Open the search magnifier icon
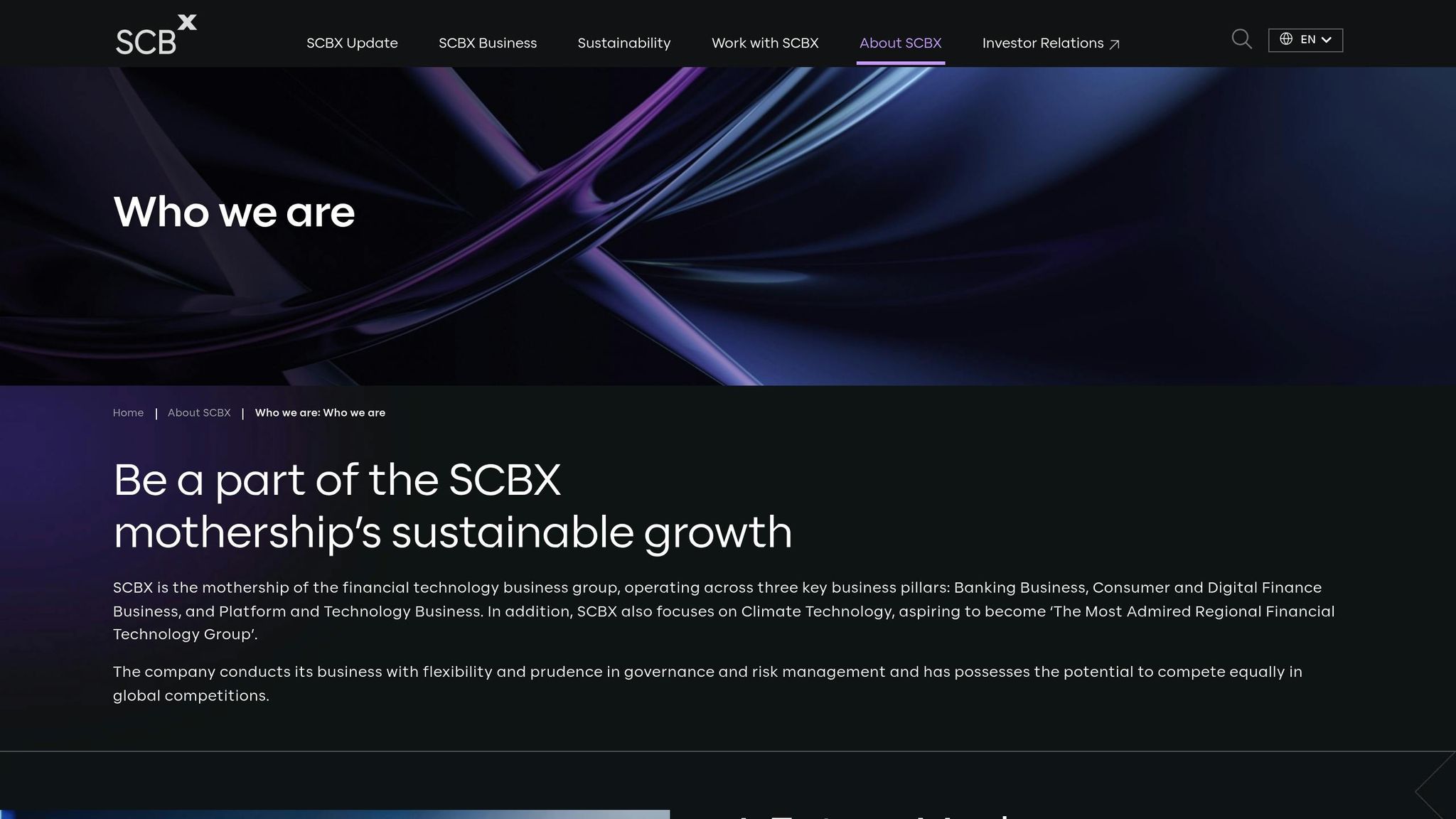 tap(1241, 39)
